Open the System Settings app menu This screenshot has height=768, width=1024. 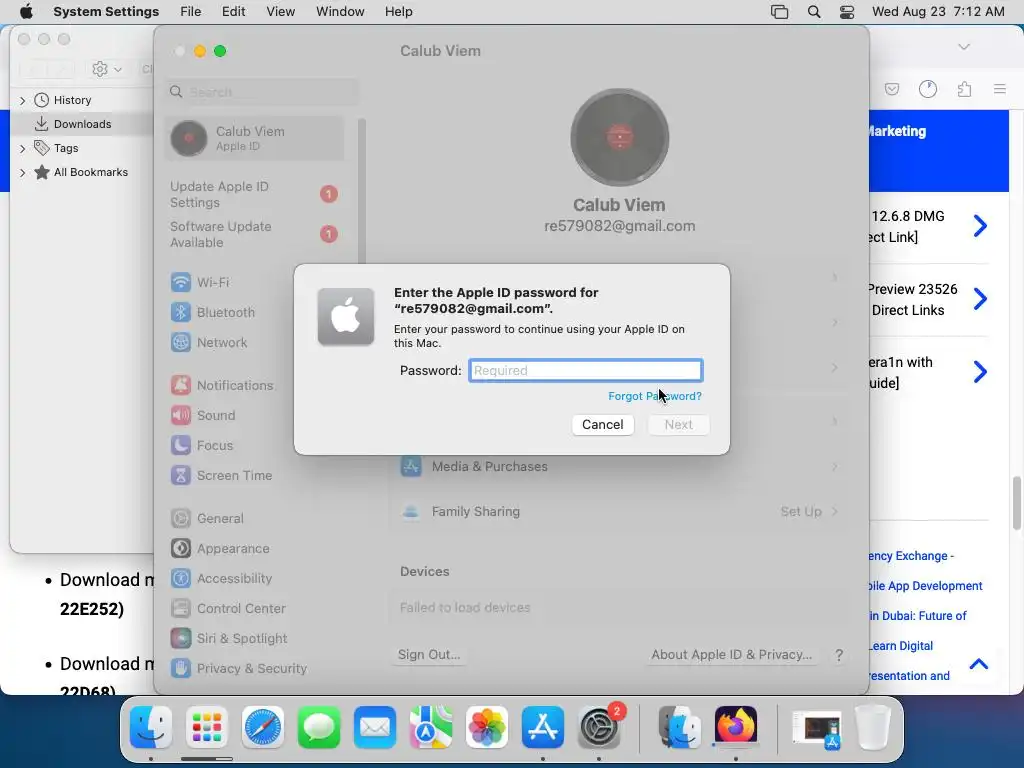[x=106, y=12]
